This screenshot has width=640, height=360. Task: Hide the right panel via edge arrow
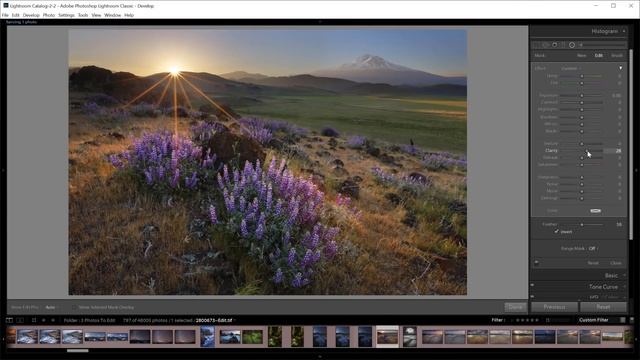pyautogui.click(x=636, y=170)
